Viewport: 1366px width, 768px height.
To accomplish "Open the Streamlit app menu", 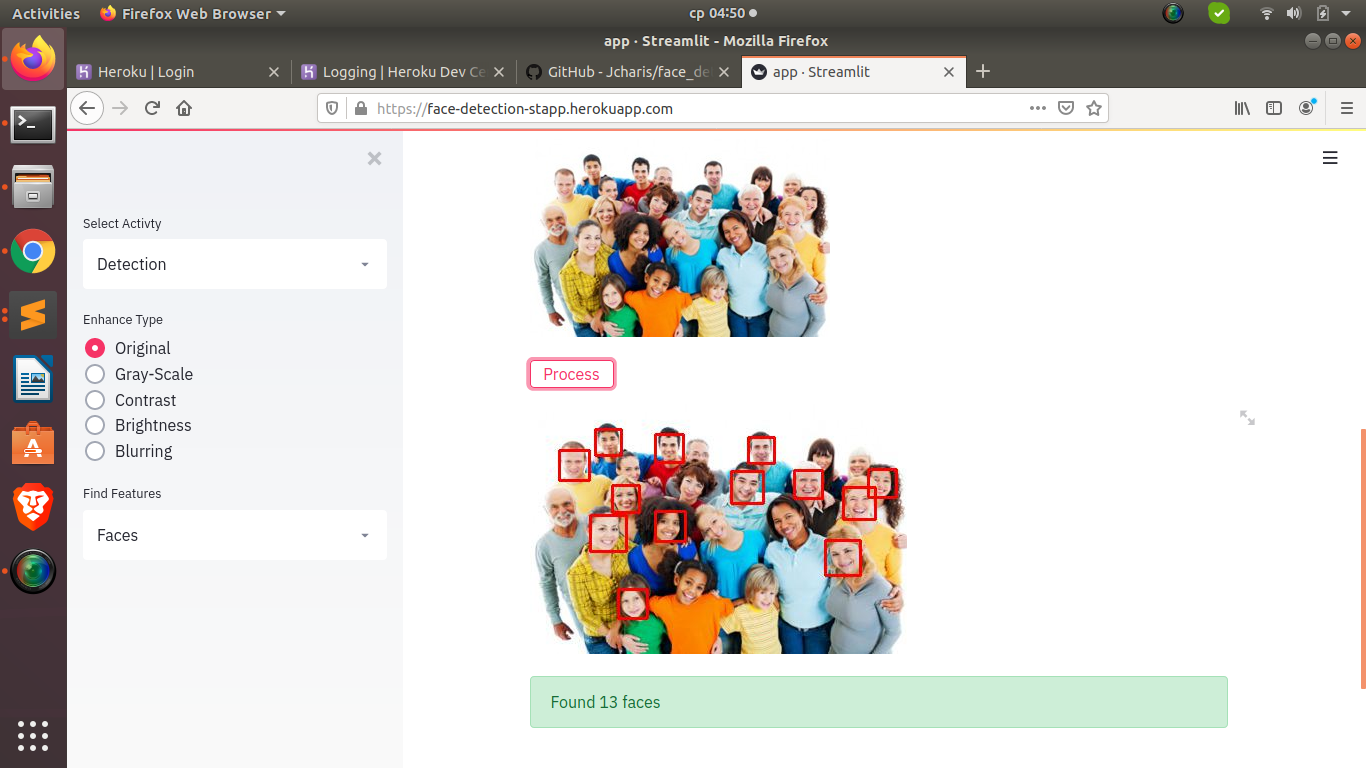I will click(1330, 157).
